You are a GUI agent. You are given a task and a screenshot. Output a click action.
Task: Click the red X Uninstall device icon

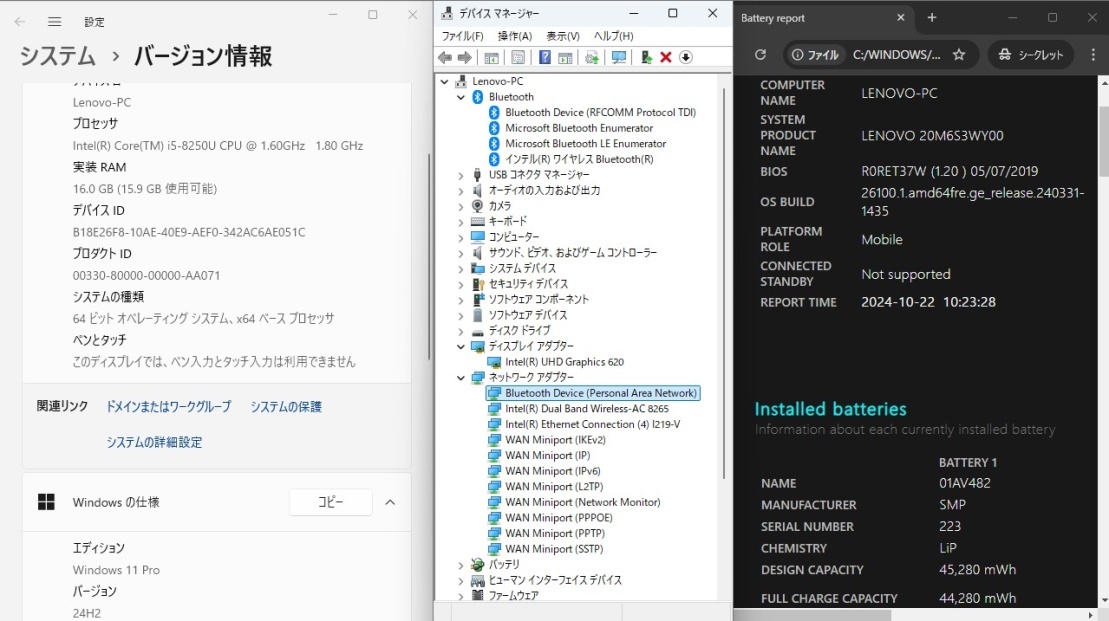coord(666,57)
